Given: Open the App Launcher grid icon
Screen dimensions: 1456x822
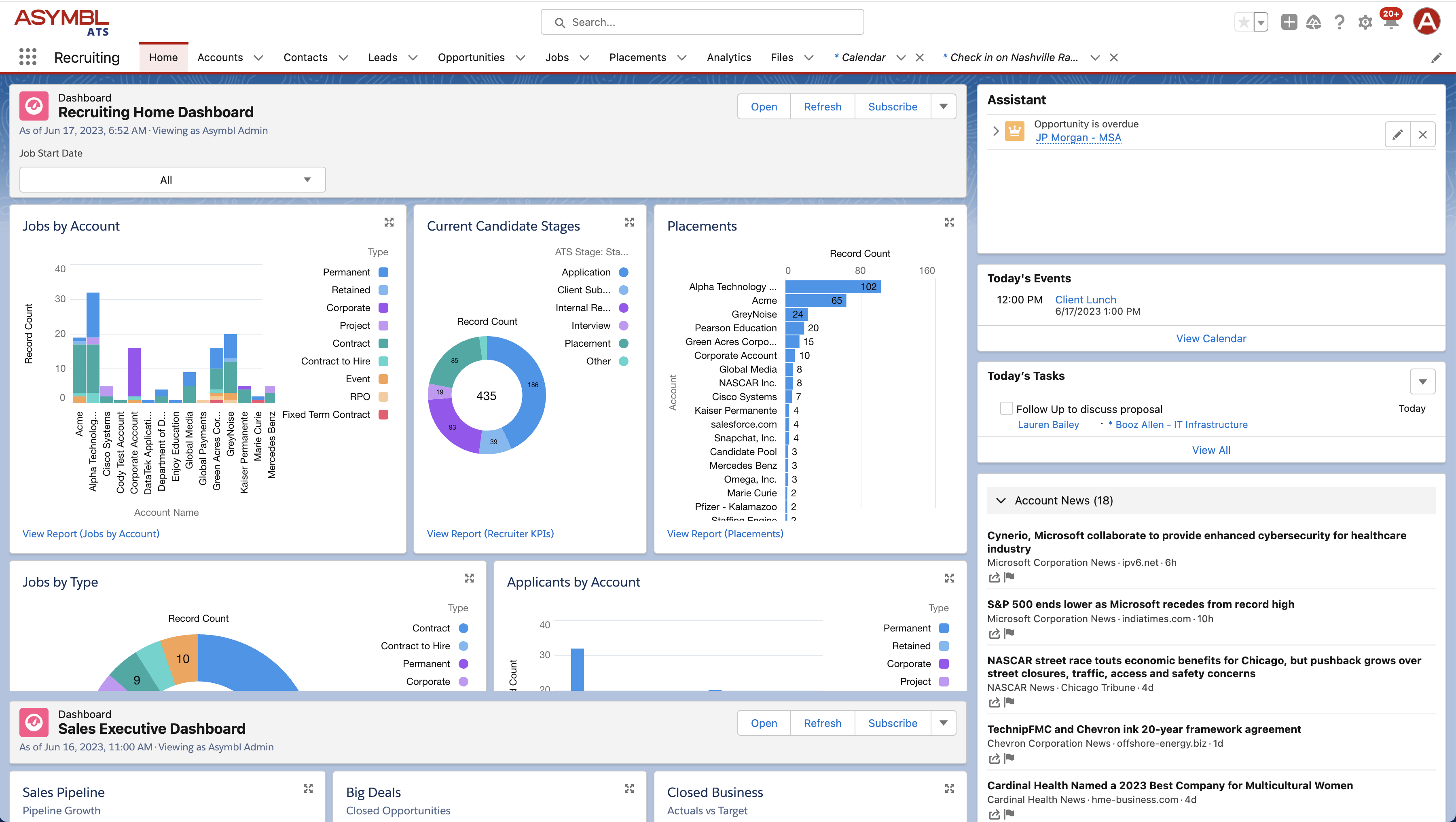Looking at the screenshot, I should (28, 57).
